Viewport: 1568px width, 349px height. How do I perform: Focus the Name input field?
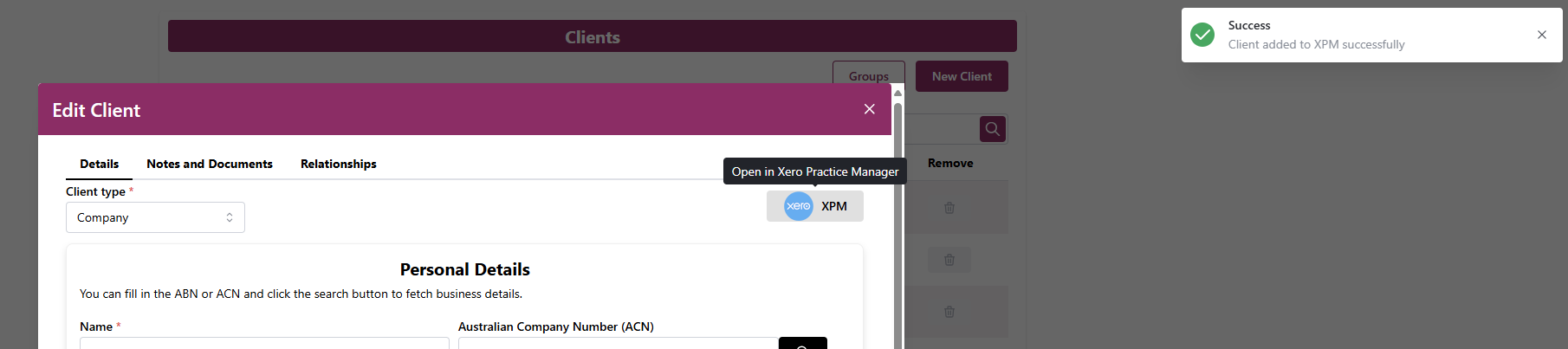(x=264, y=343)
